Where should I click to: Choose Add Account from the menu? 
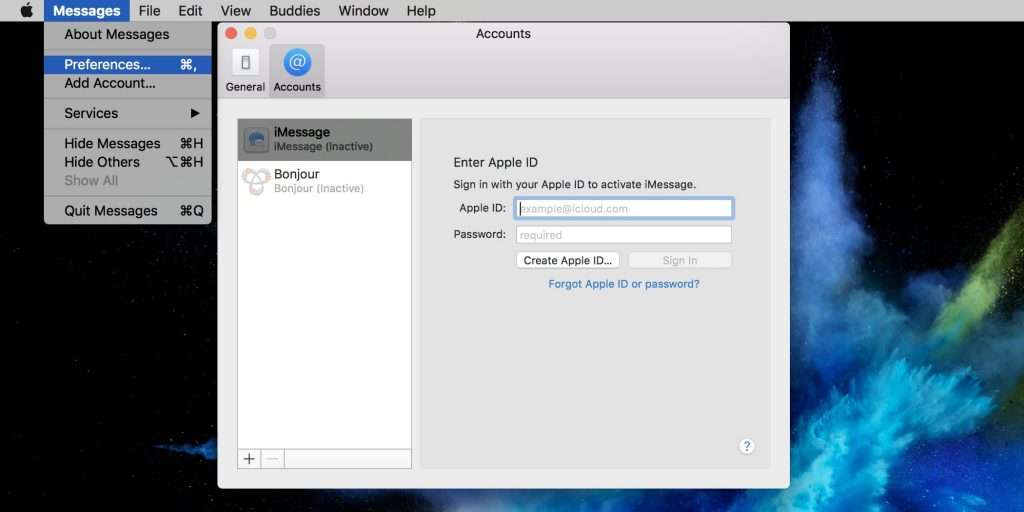pos(128,83)
